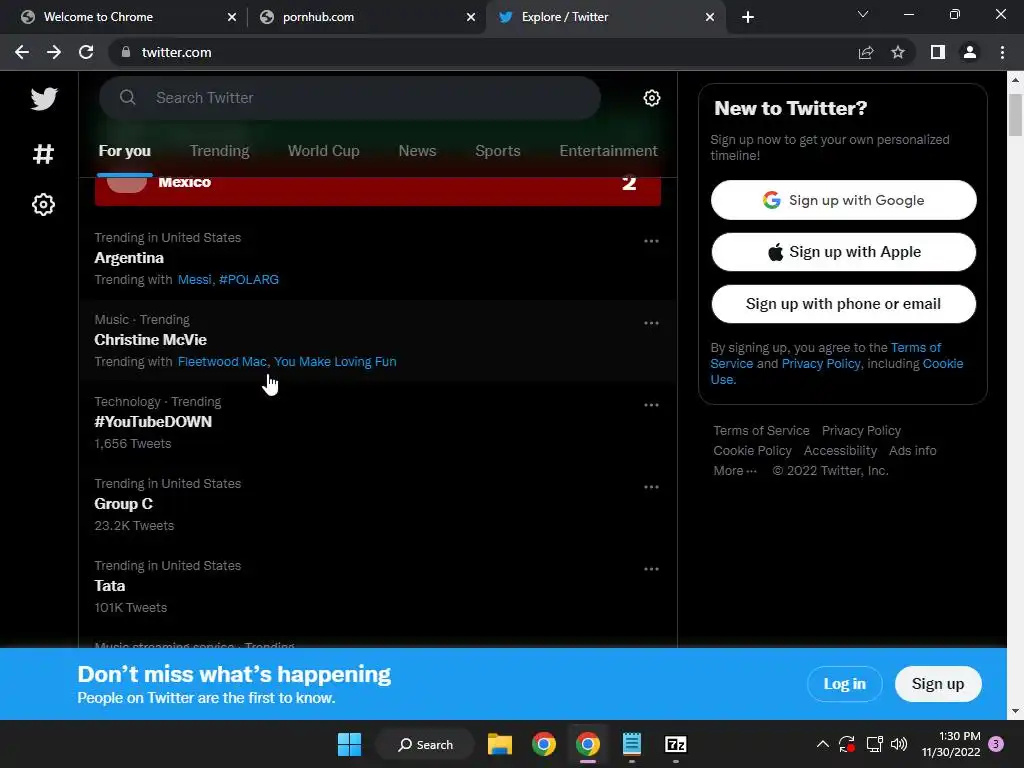The image size is (1024, 768).
Task: Close the Explore / Twitter browser tab
Action: coord(710,17)
